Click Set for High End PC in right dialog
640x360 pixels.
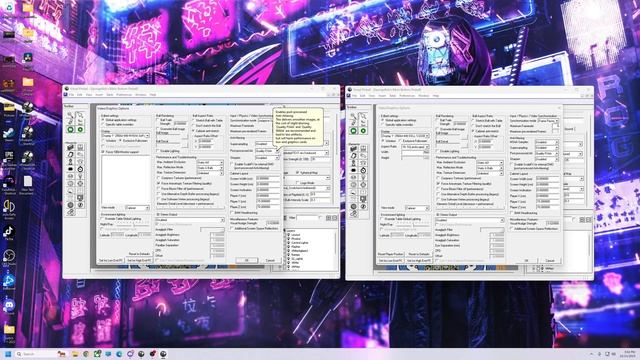tap(419, 260)
